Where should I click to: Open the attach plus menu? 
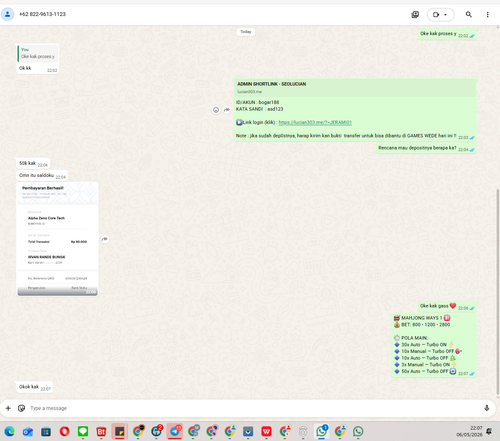(8, 408)
